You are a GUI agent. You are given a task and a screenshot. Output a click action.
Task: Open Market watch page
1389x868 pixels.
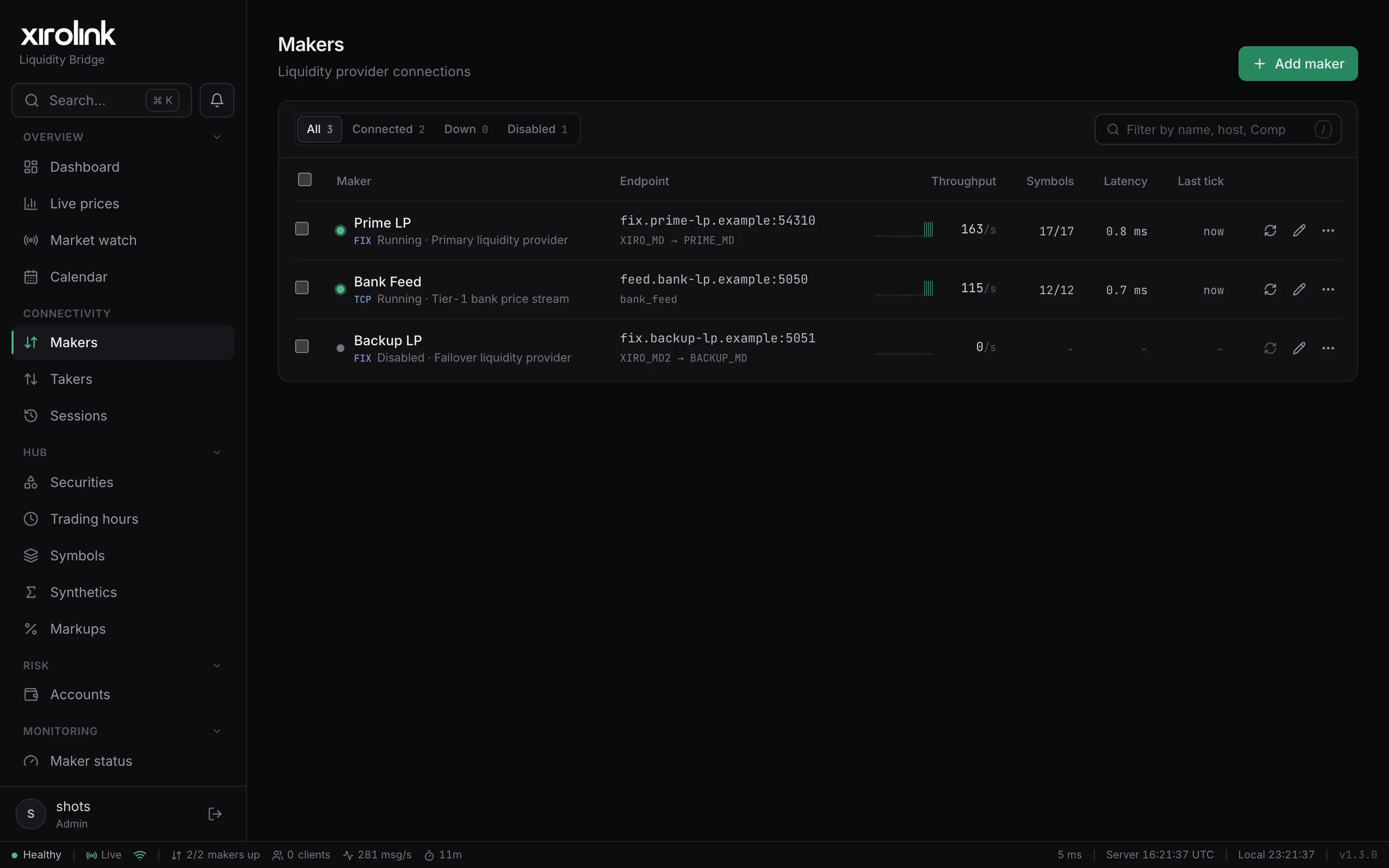(x=123, y=241)
